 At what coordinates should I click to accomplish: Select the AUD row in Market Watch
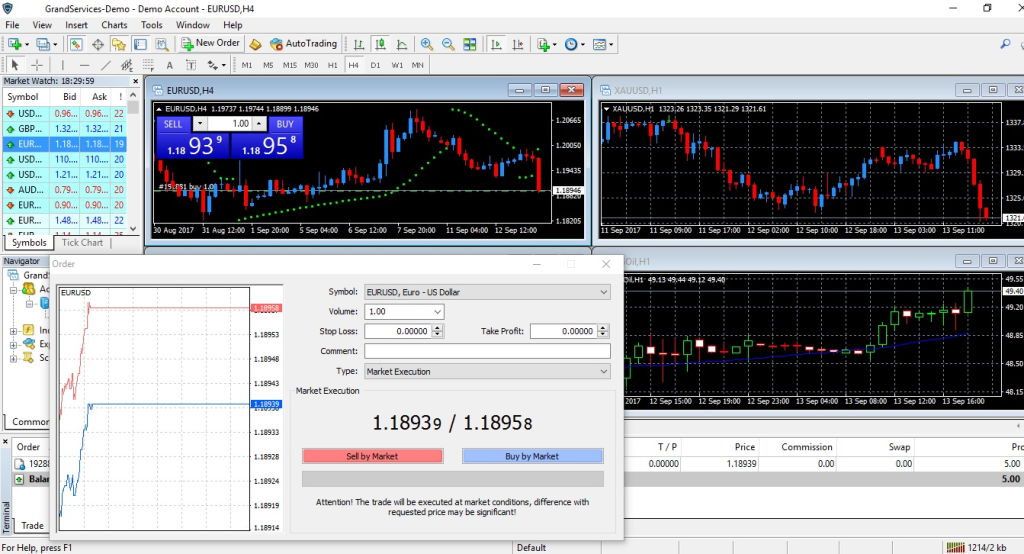[65, 190]
